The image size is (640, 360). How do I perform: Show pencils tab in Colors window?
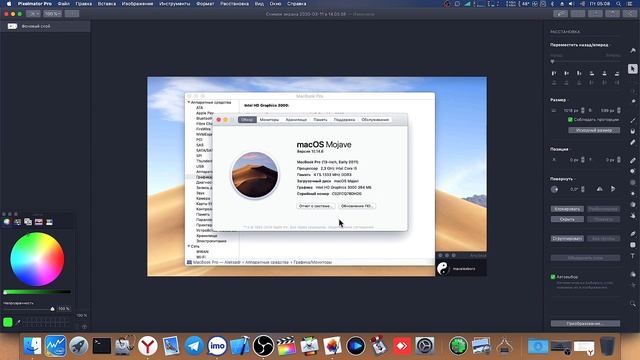tap(49, 222)
